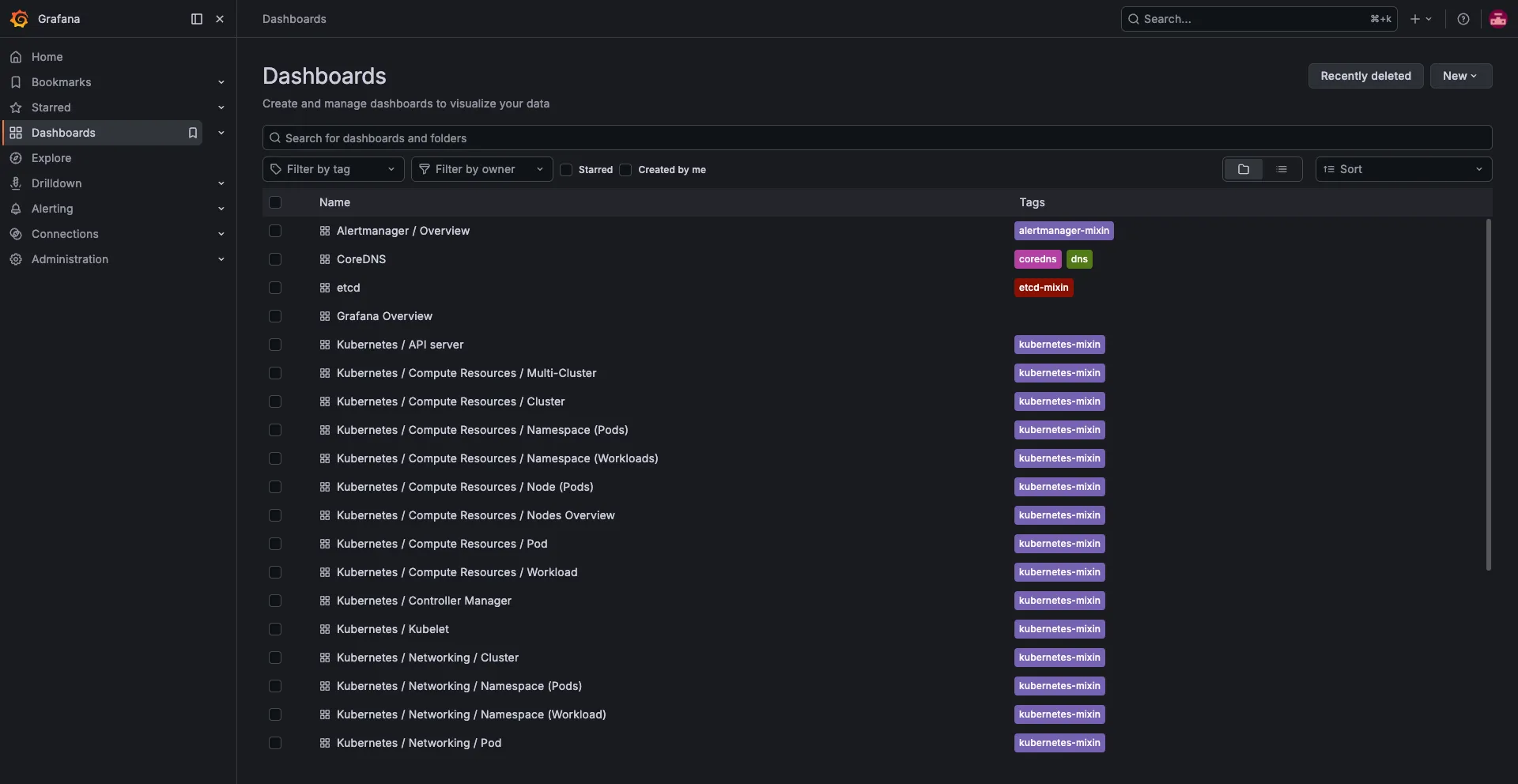This screenshot has width=1518, height=784.
Task: Expand the Starred section chevron
Action: pos(221,107)
